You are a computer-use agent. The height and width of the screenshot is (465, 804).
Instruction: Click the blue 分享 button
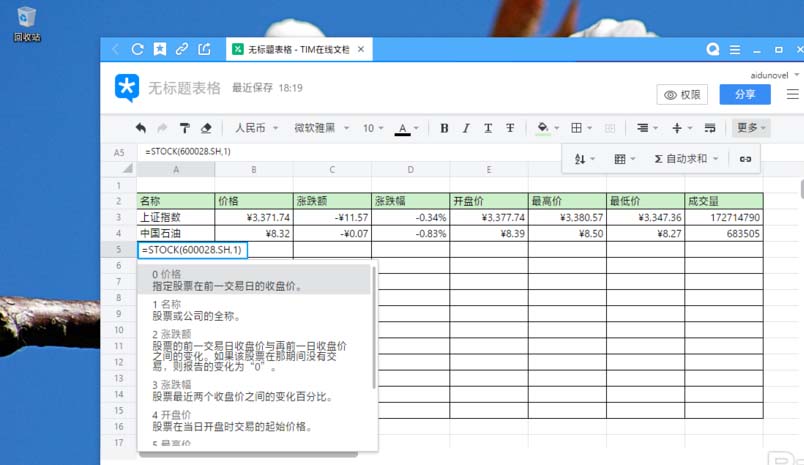745,94
